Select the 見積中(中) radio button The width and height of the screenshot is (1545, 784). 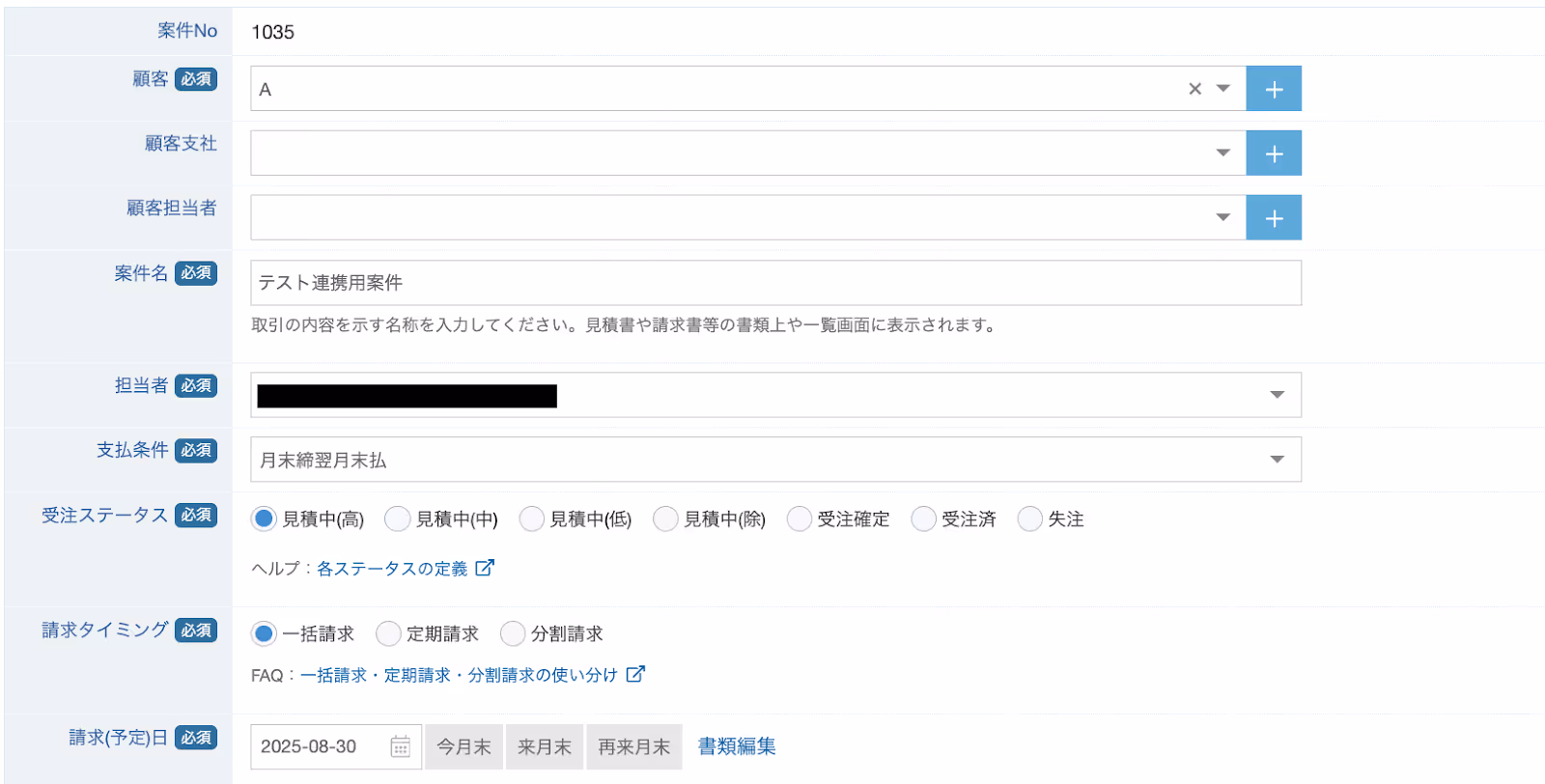click(397, 518)
